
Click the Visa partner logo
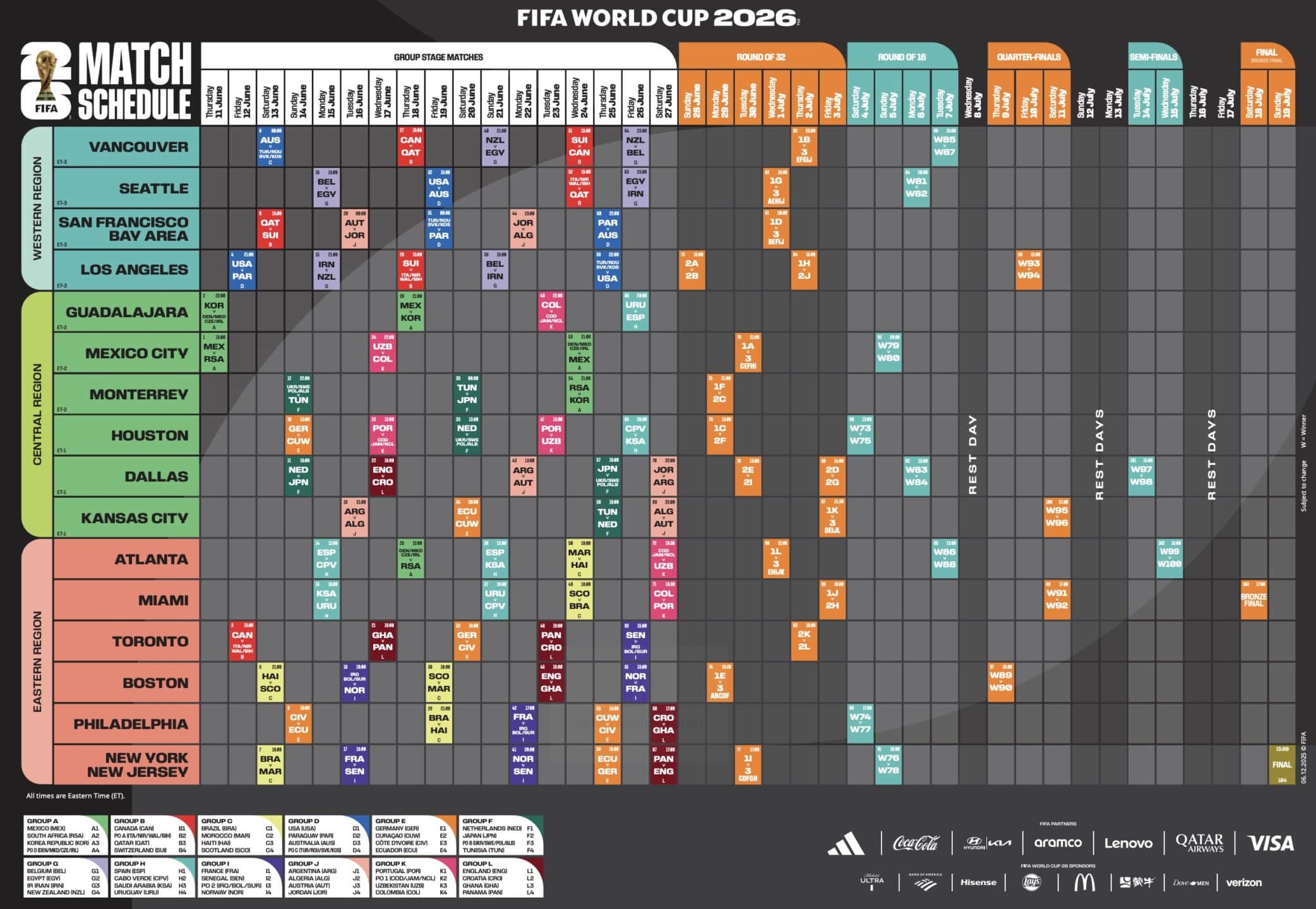1271,843
